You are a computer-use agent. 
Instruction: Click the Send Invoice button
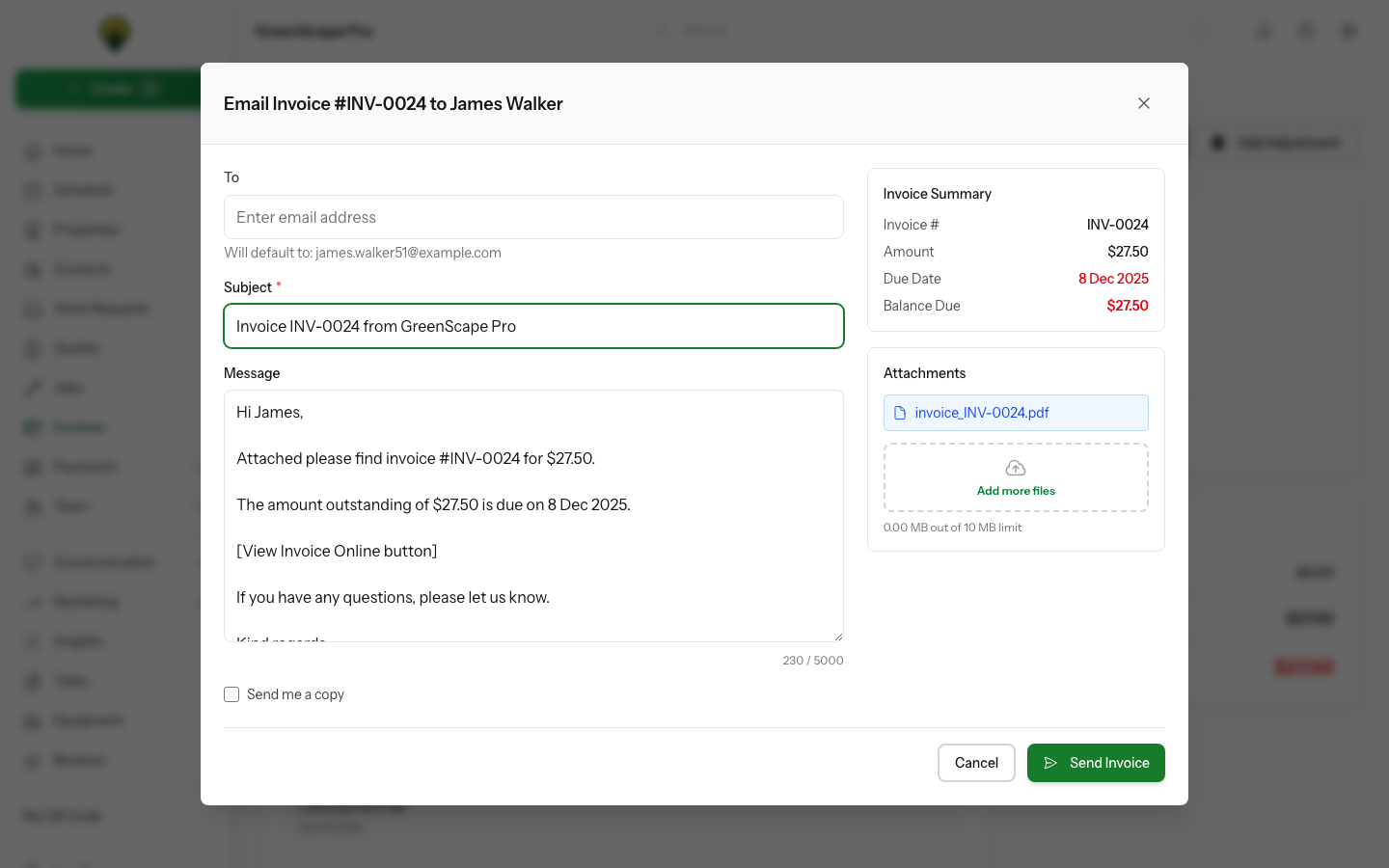tap(1096, 763)
